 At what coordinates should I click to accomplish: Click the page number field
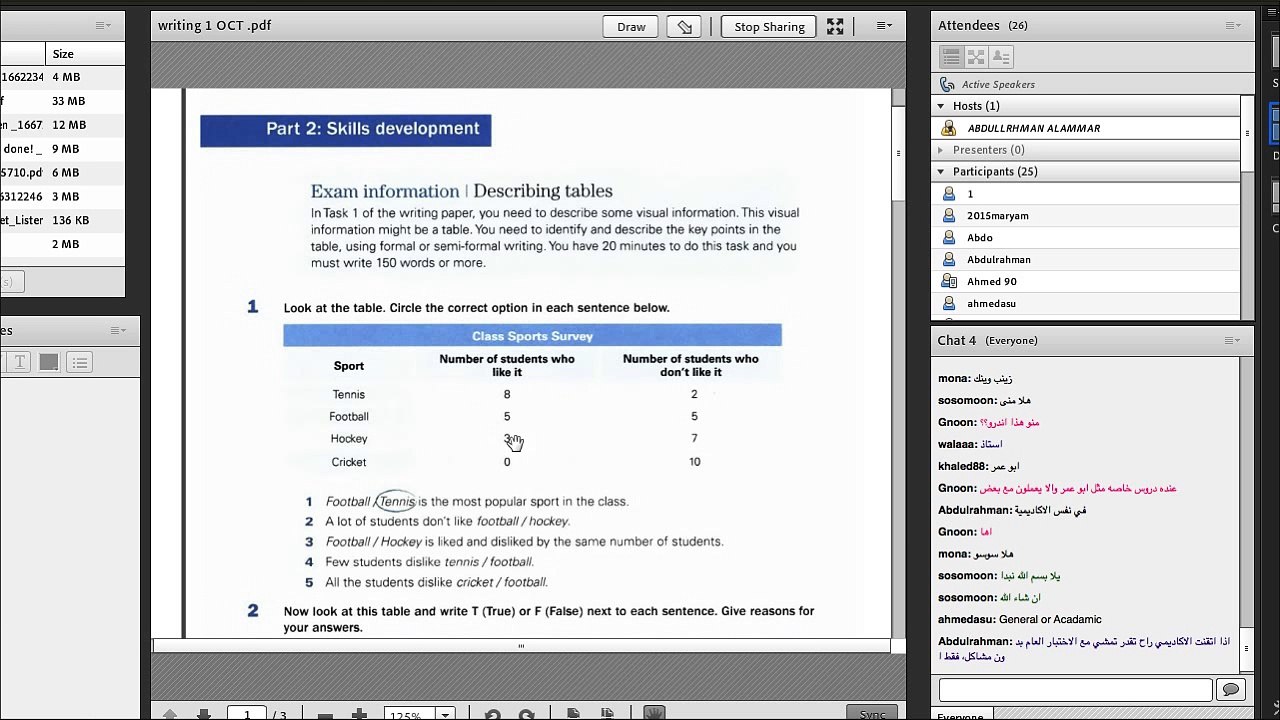[246, 714]
